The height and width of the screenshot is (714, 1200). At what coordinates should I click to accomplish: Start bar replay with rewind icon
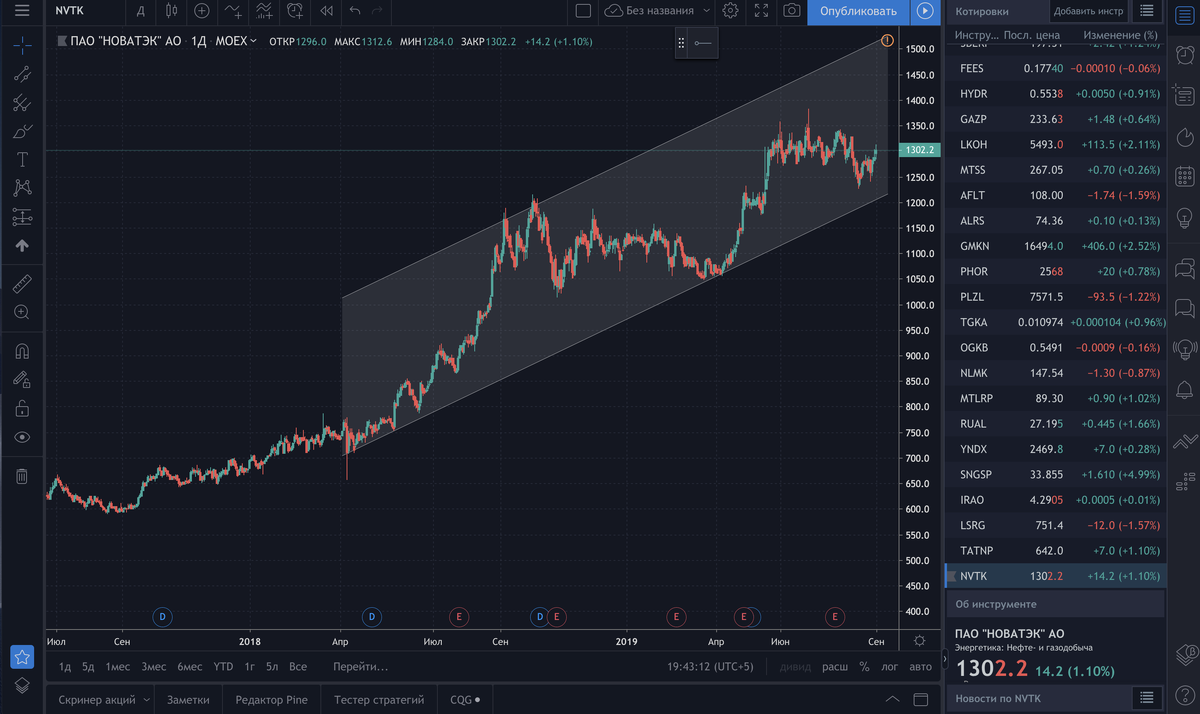coord(326,11)
